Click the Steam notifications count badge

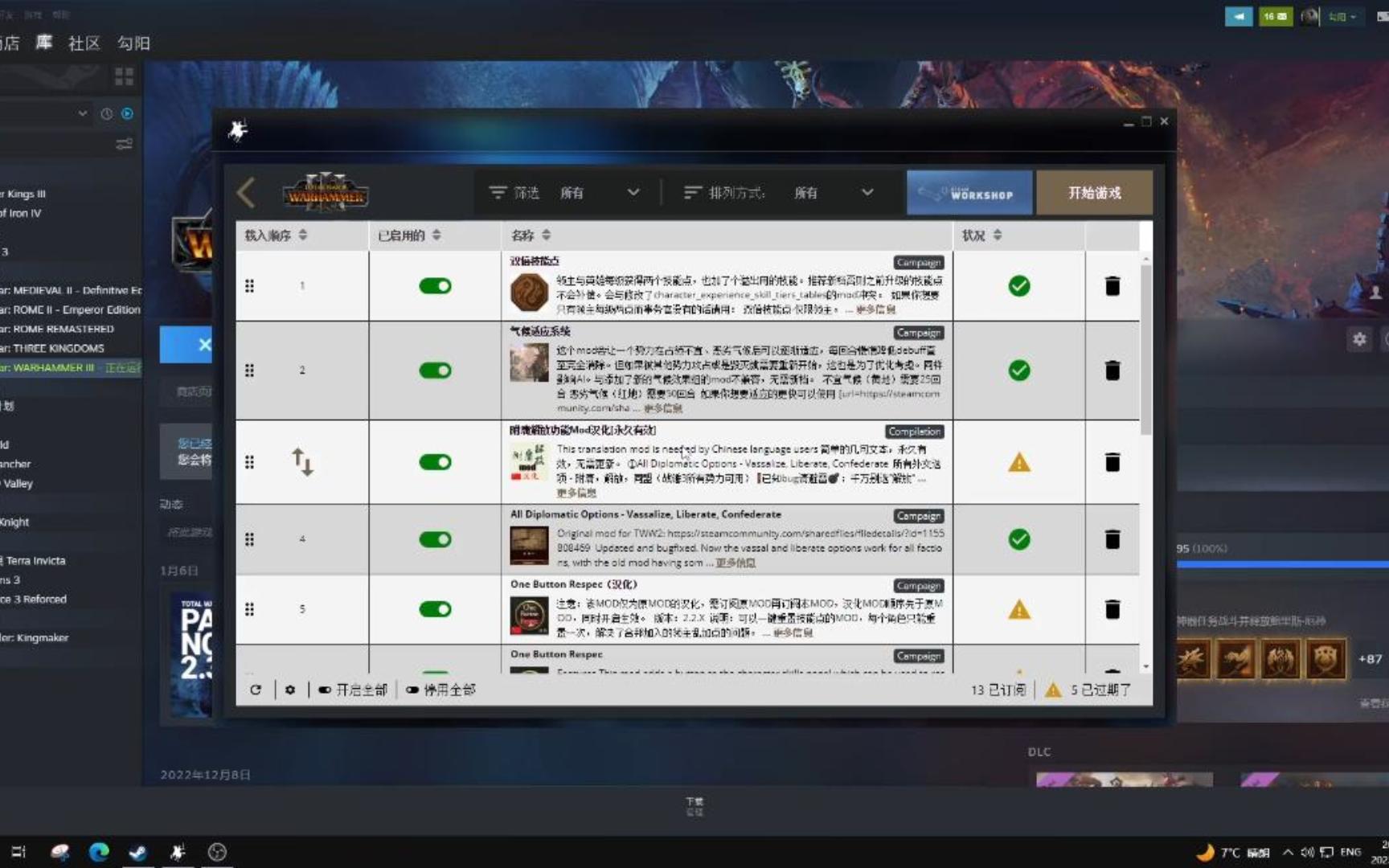point(1275,16)
